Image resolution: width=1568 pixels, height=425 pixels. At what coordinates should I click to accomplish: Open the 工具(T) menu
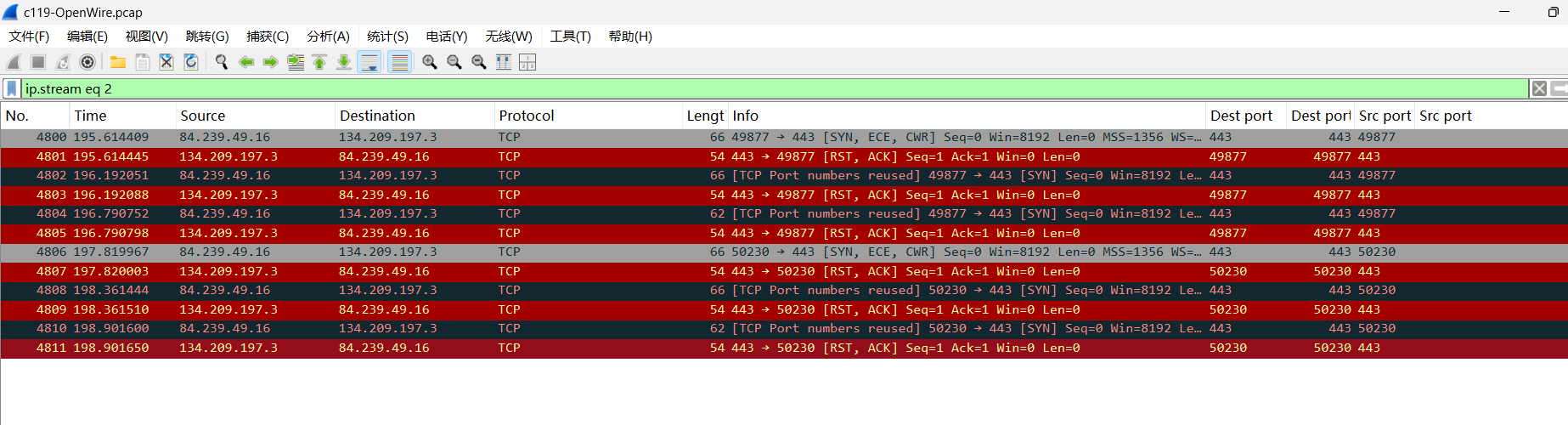570,37
